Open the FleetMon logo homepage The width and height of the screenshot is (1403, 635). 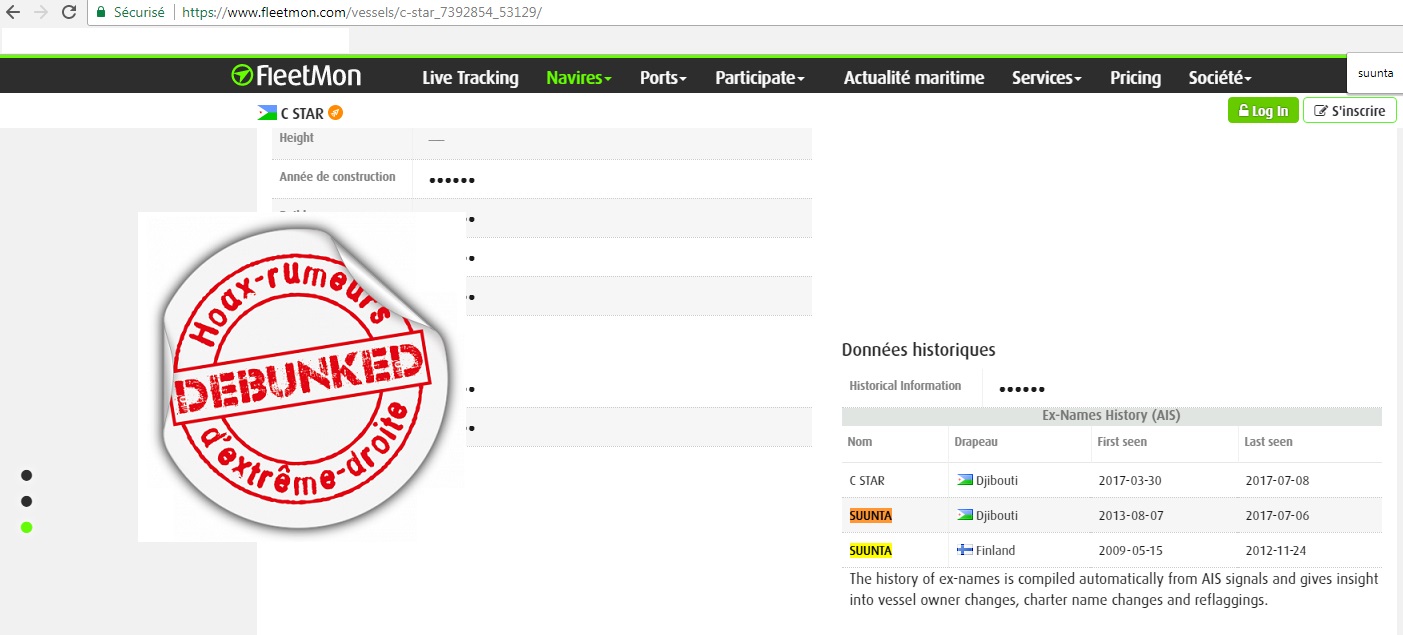pos(296,77)
